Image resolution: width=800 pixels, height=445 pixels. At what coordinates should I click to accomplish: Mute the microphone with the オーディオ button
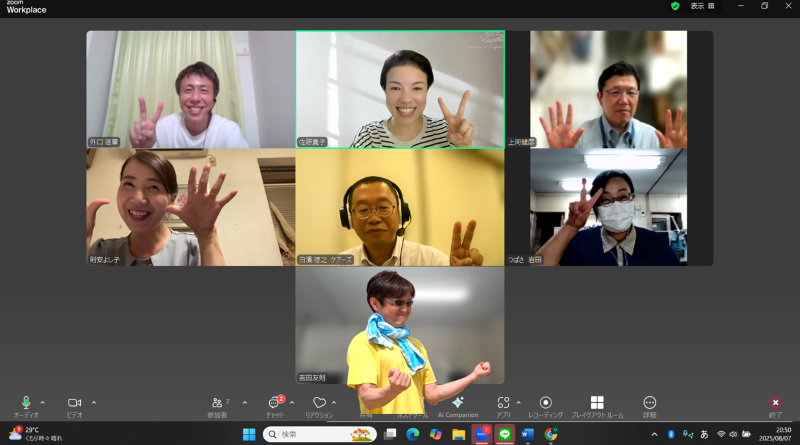(26, 403)
